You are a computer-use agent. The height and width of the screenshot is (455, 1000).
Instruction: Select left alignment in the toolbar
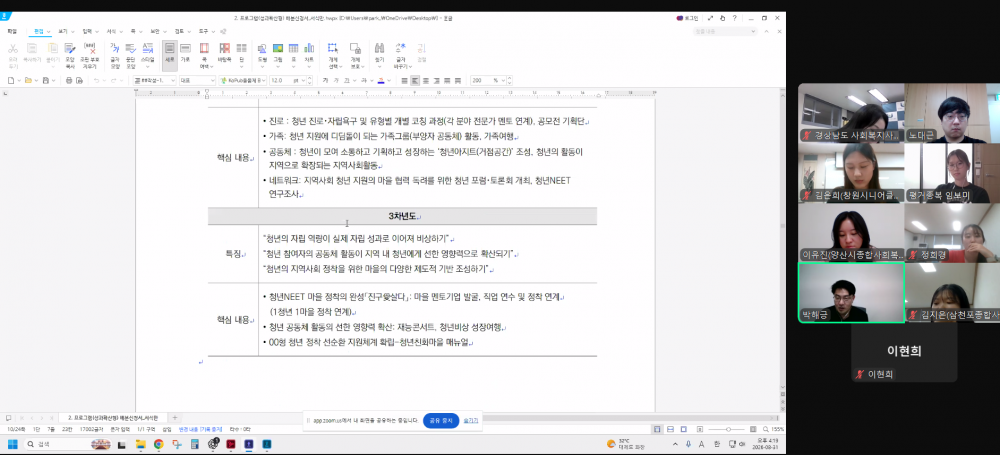coord(415,80)
